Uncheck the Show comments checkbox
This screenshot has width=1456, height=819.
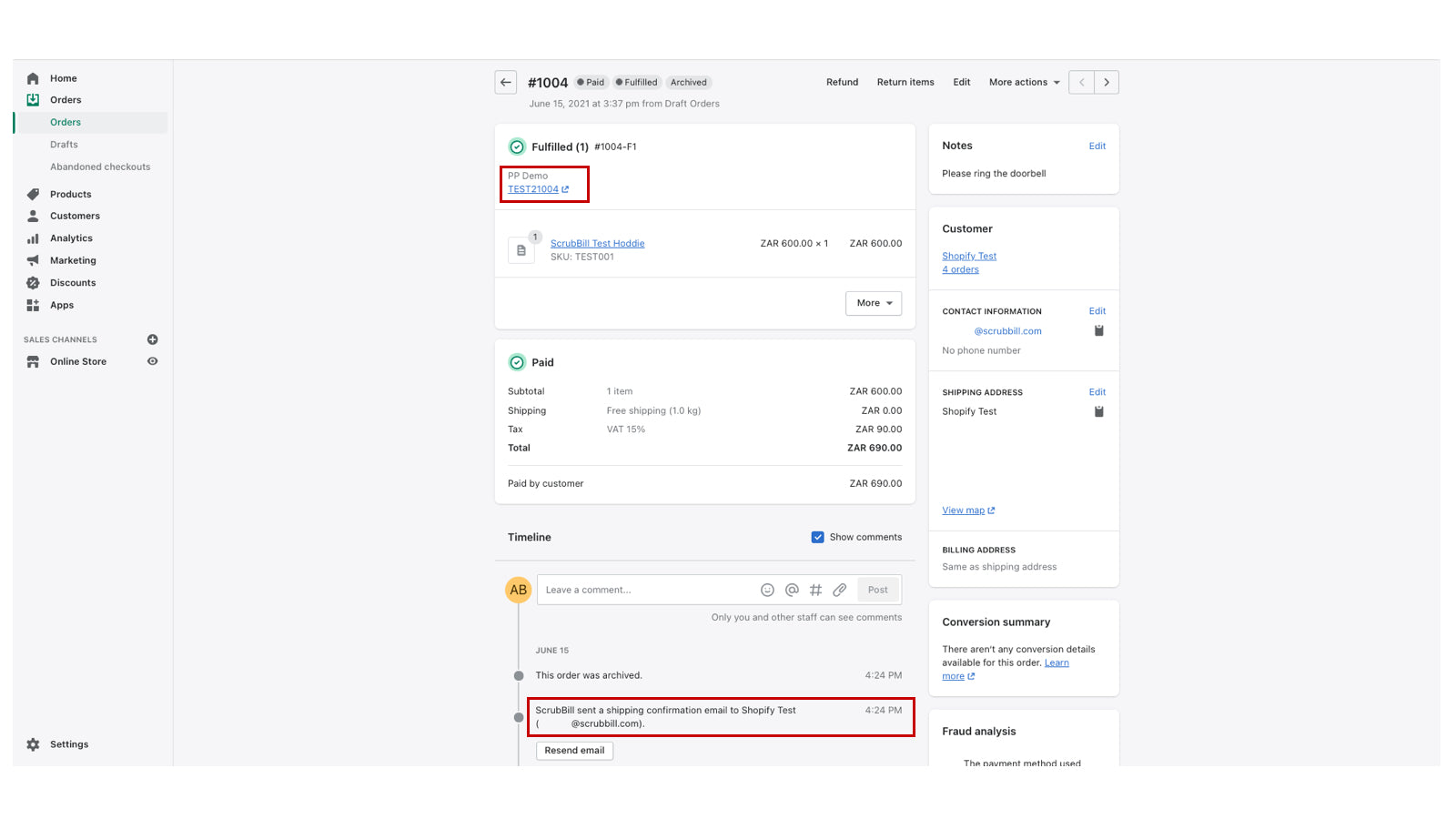817,537
